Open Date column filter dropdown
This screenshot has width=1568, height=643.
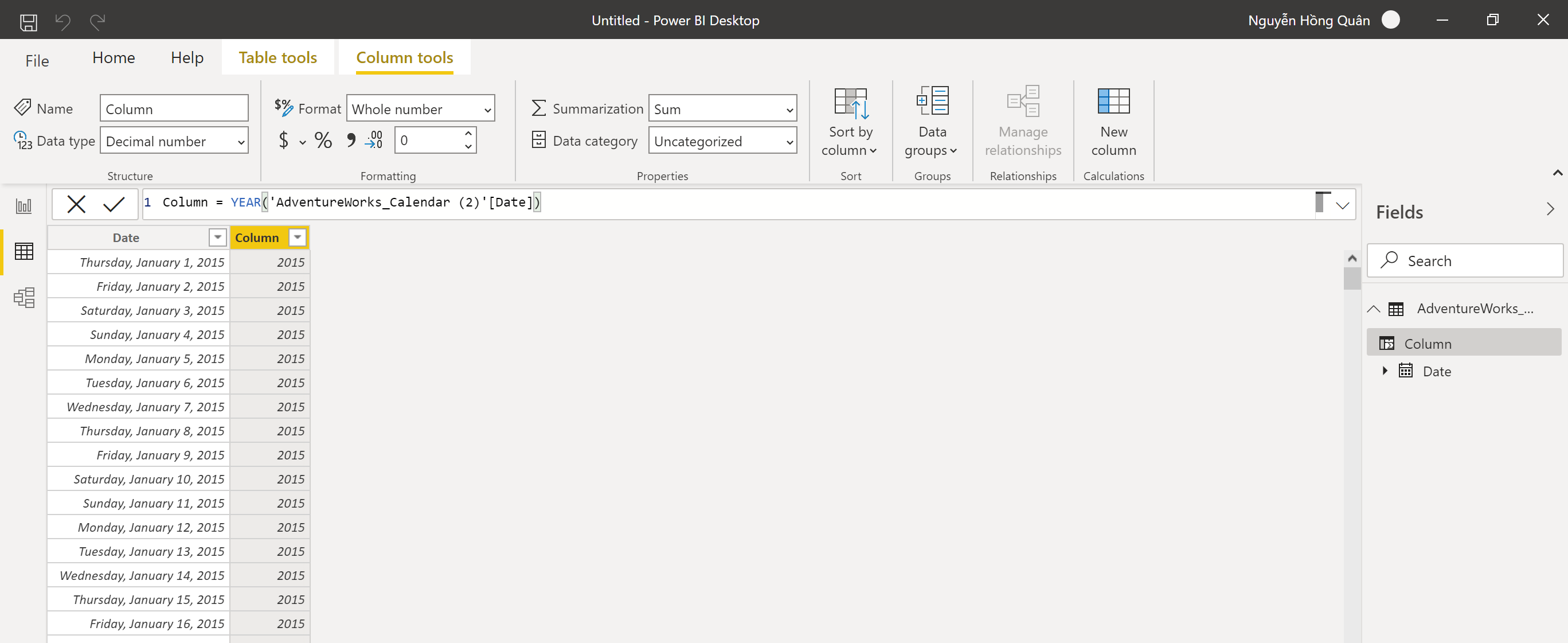coord(218,237)
